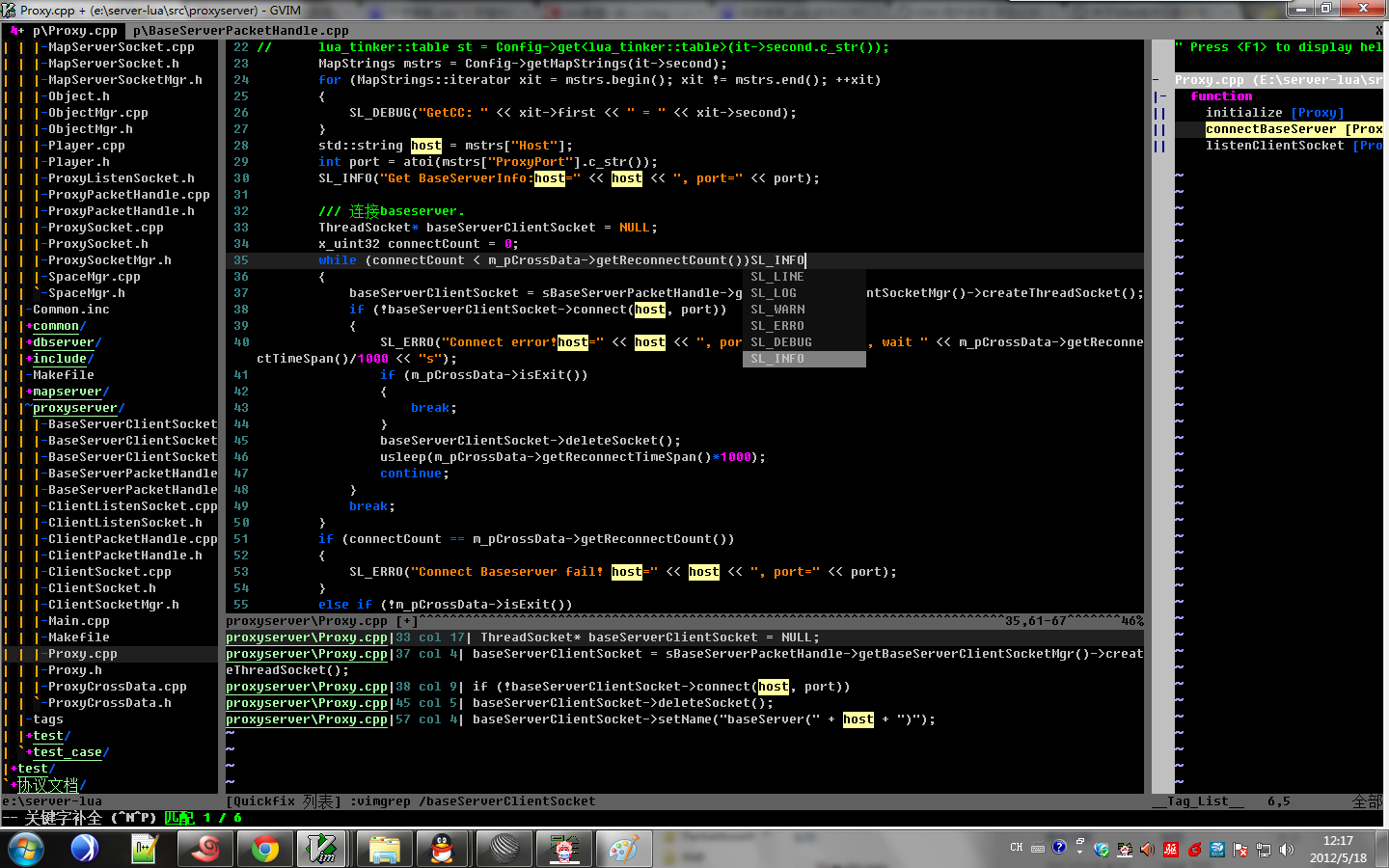
Task: Open ProxyCrossData.cpp in the file tree
Action: point(118,687)
